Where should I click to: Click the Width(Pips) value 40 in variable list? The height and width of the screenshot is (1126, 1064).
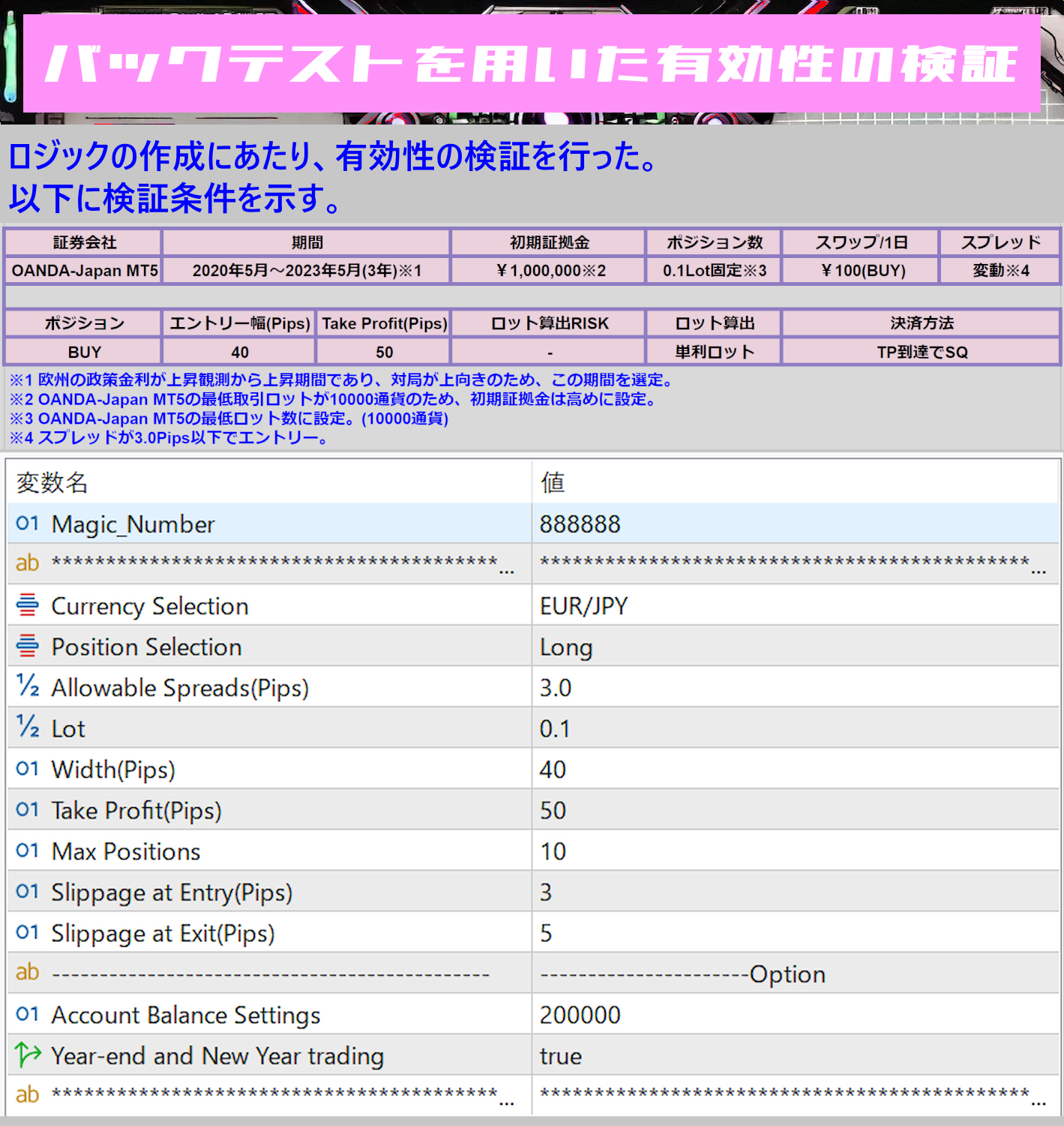pos(553,770)
